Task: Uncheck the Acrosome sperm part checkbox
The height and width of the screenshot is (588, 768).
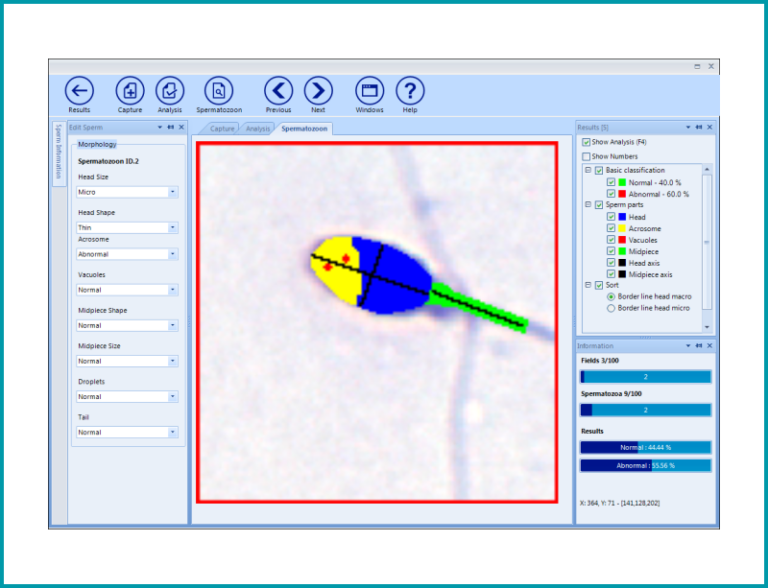Action: tap(611, 228)
